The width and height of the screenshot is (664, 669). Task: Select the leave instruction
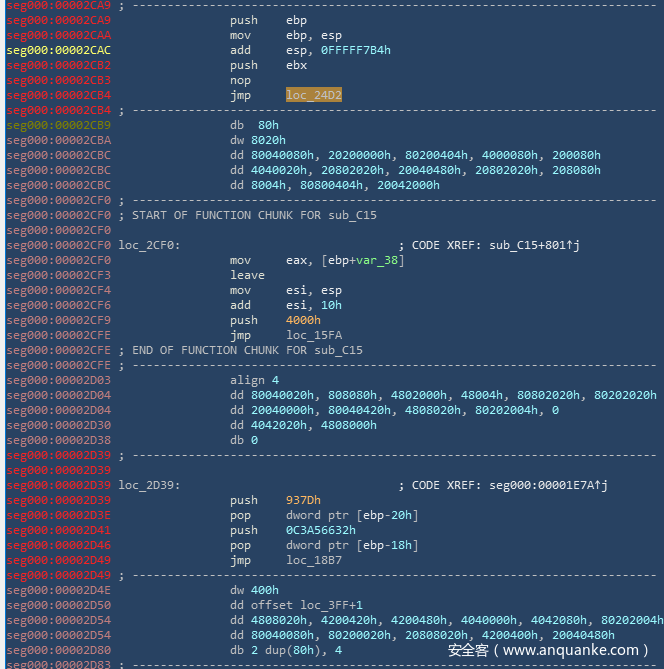click(247, 276)
